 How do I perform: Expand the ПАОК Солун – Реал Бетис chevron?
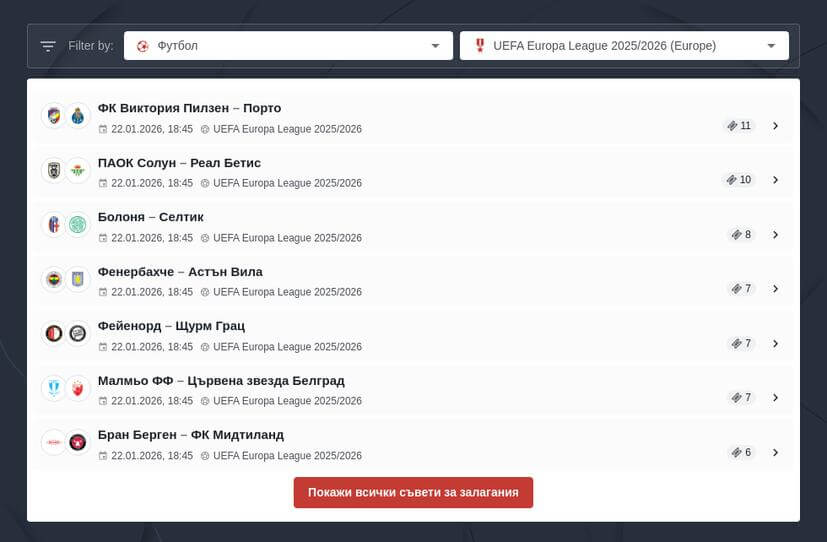(775, 180)
